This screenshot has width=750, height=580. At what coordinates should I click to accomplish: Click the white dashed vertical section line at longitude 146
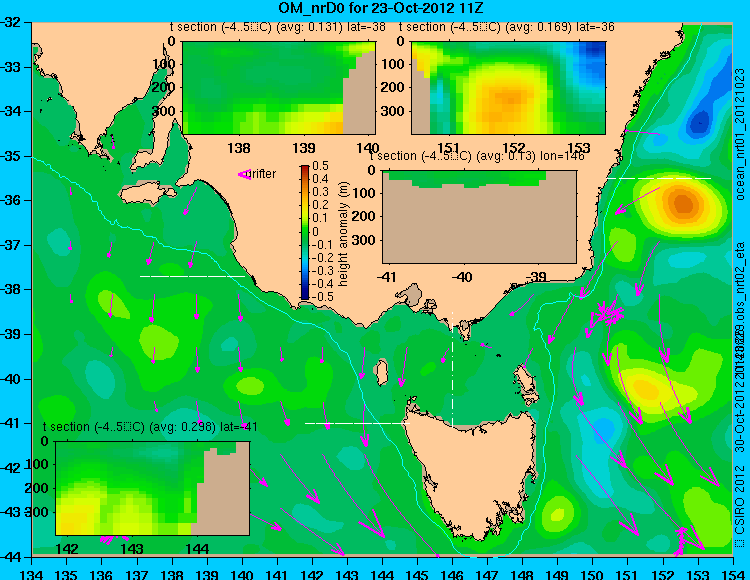point(452,369)
